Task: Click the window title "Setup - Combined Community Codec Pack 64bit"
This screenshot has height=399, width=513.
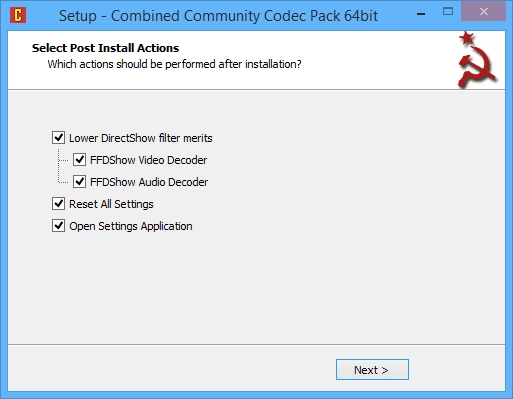Action: click(218, 16)
